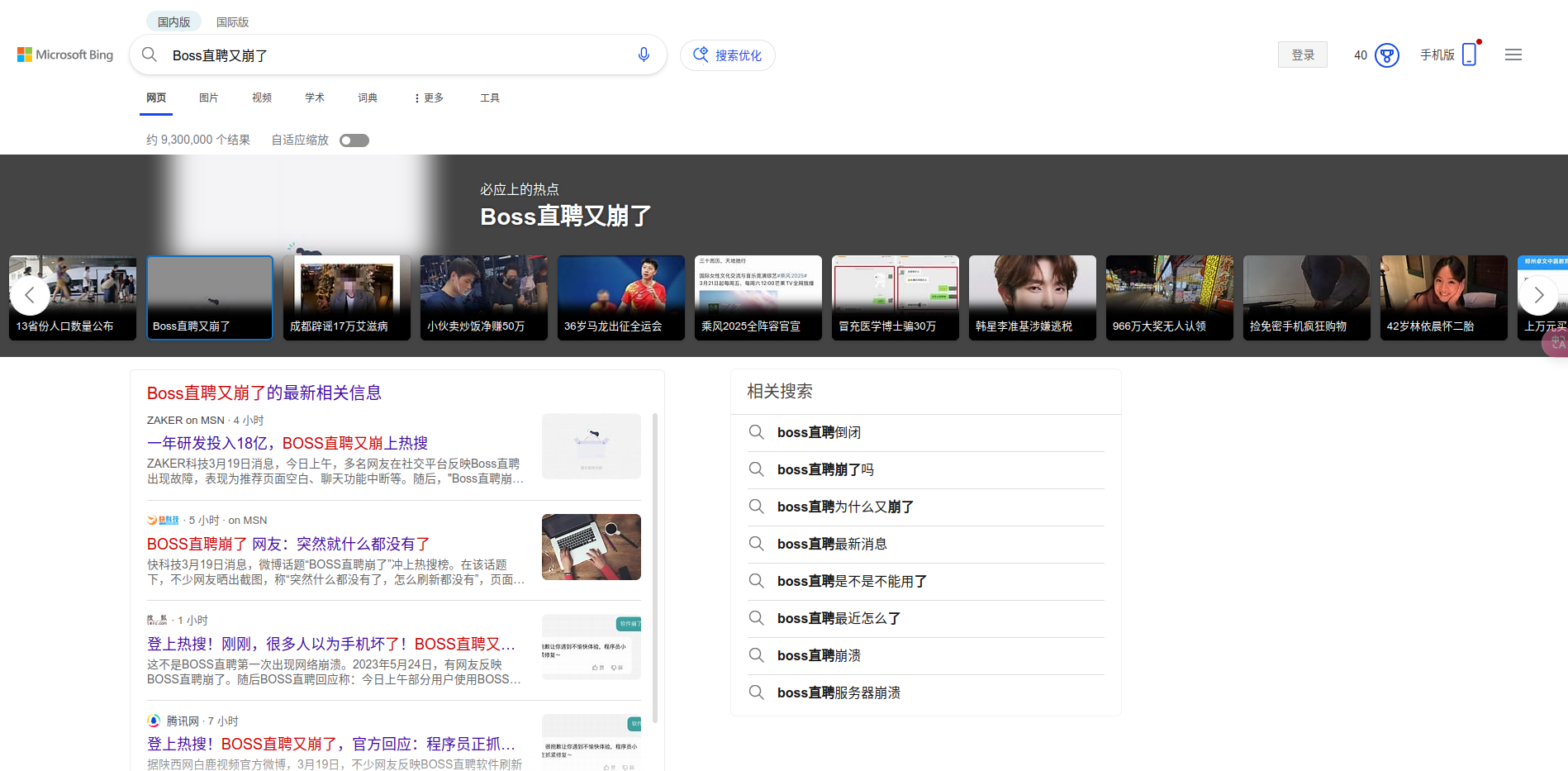Show previous carousel items with left chevron
Screen dimensions: 1568x771
pos(30,295)
